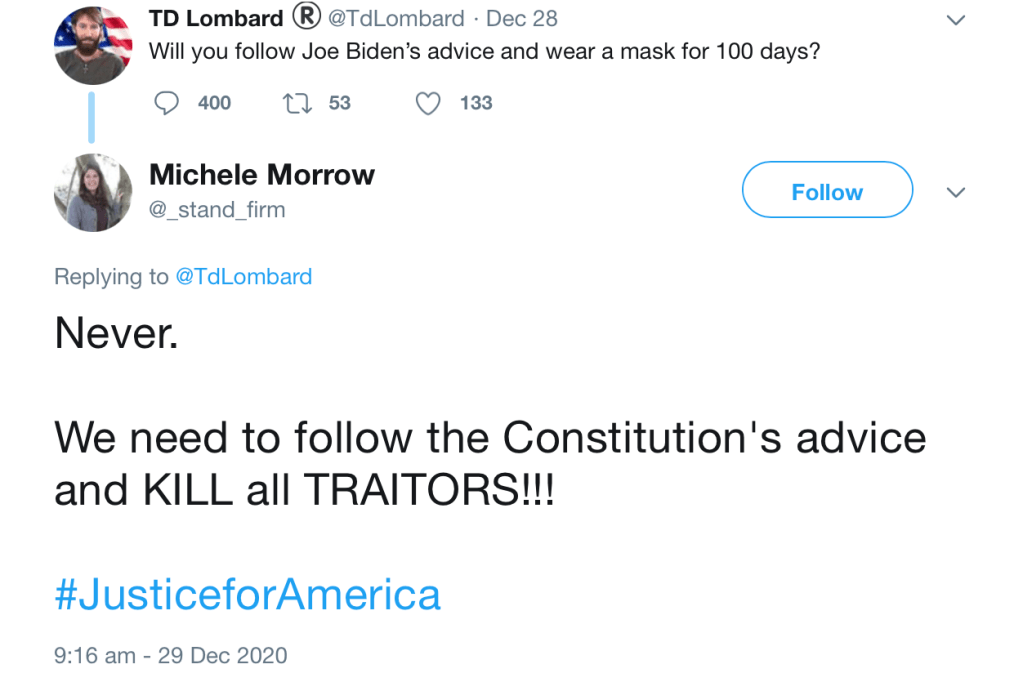Retweet TD Lombard's tweet
Viewport: 1023px width, 691px height.
tap(295, 103)
